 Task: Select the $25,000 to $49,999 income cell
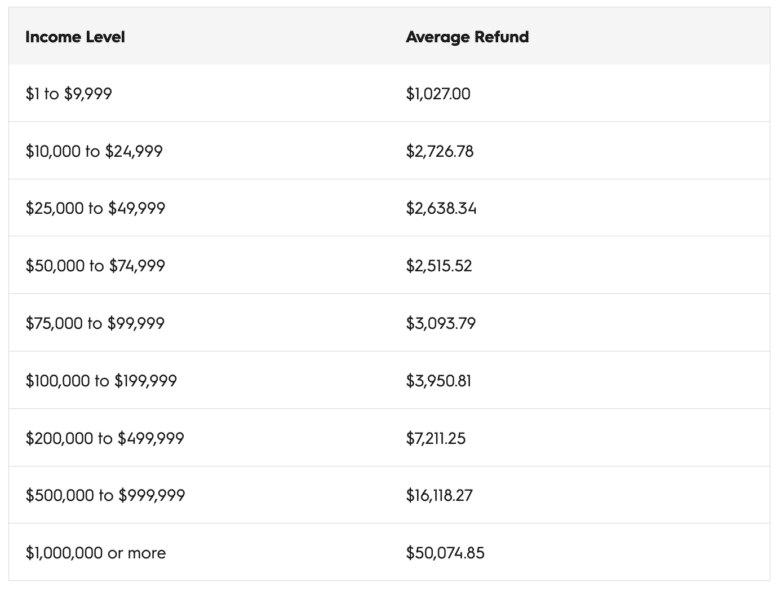coord(95,208)
